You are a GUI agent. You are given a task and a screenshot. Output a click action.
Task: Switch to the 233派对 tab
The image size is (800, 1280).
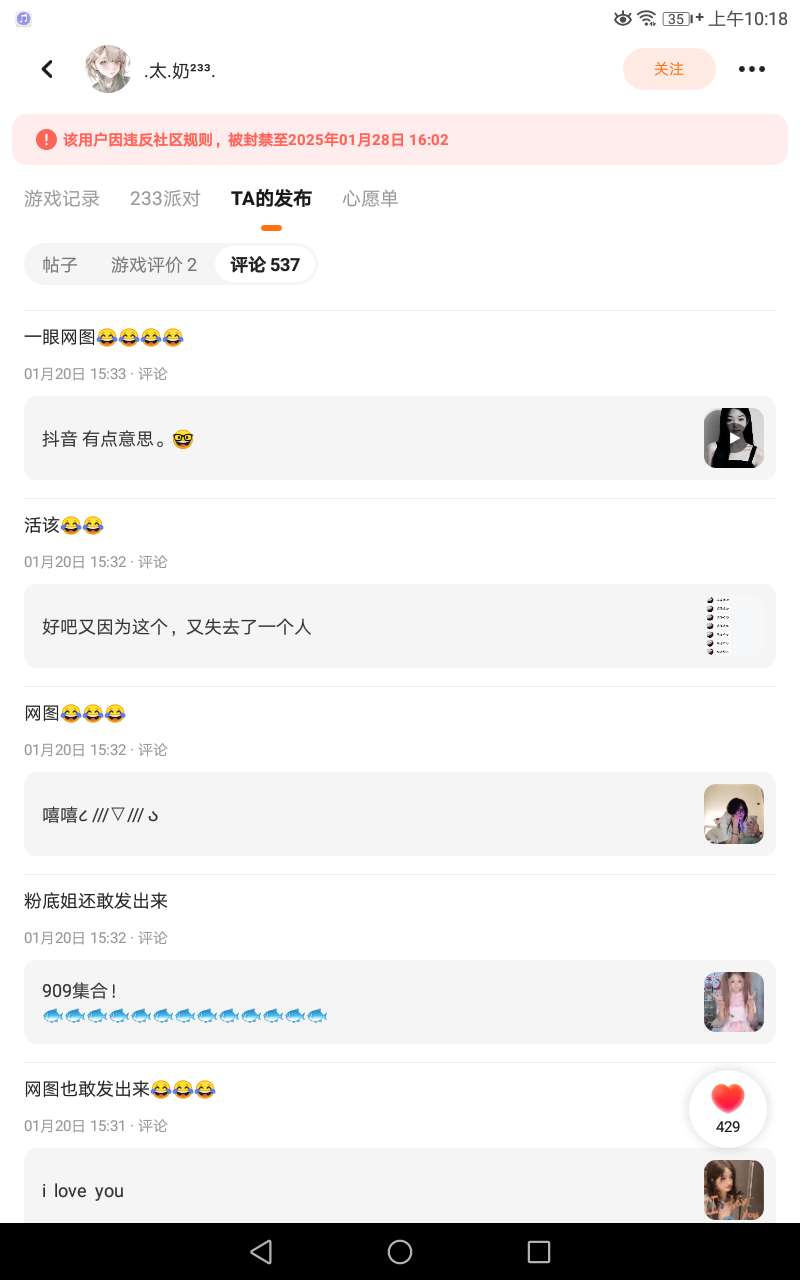[165, 199]
